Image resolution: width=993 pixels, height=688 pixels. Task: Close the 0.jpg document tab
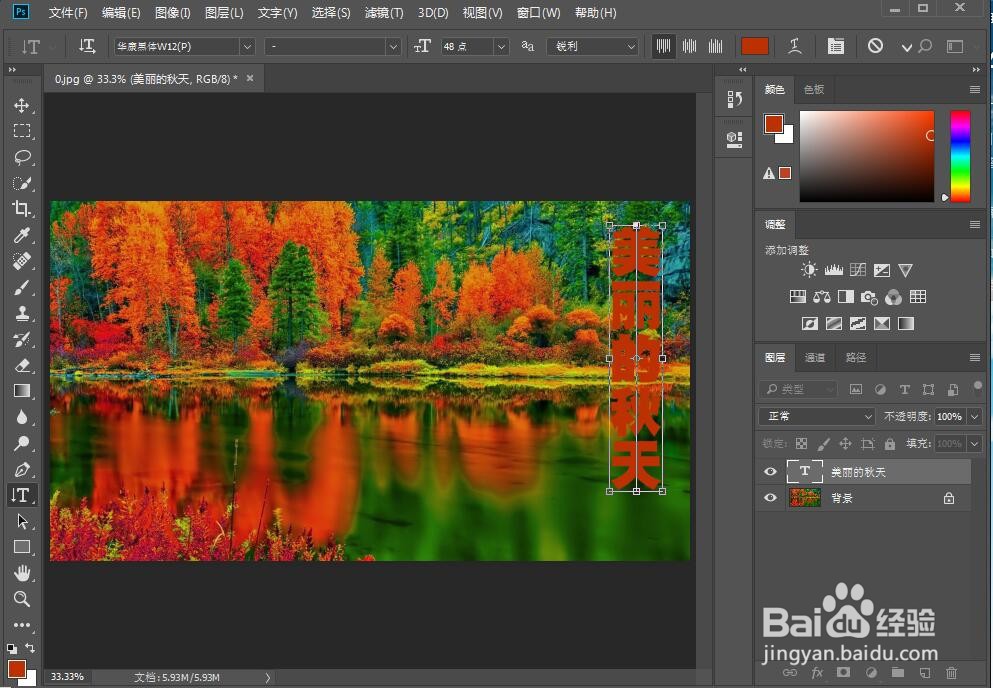coord(250,79)
